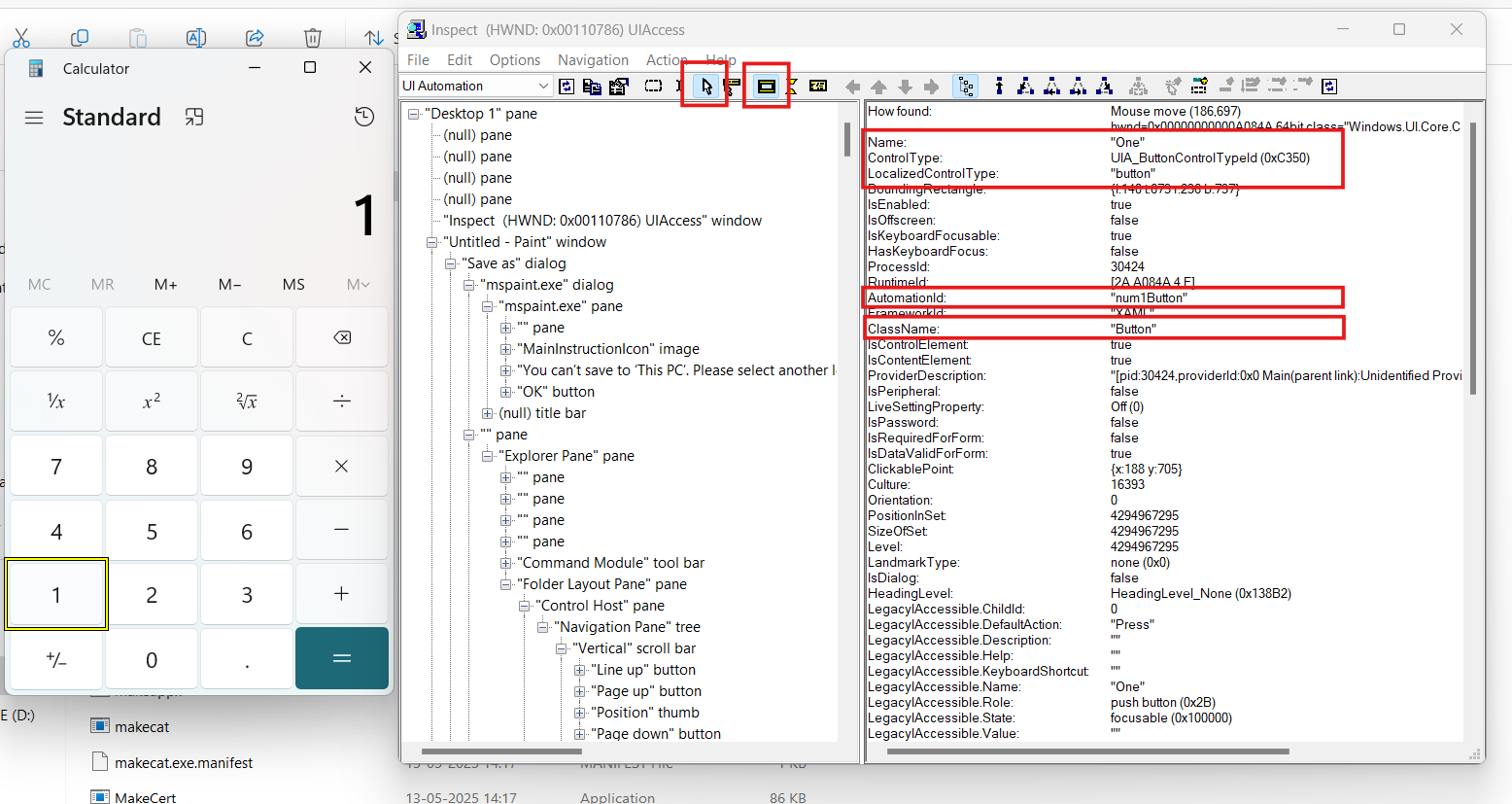Open calculator history panel

tap(364, 117)
